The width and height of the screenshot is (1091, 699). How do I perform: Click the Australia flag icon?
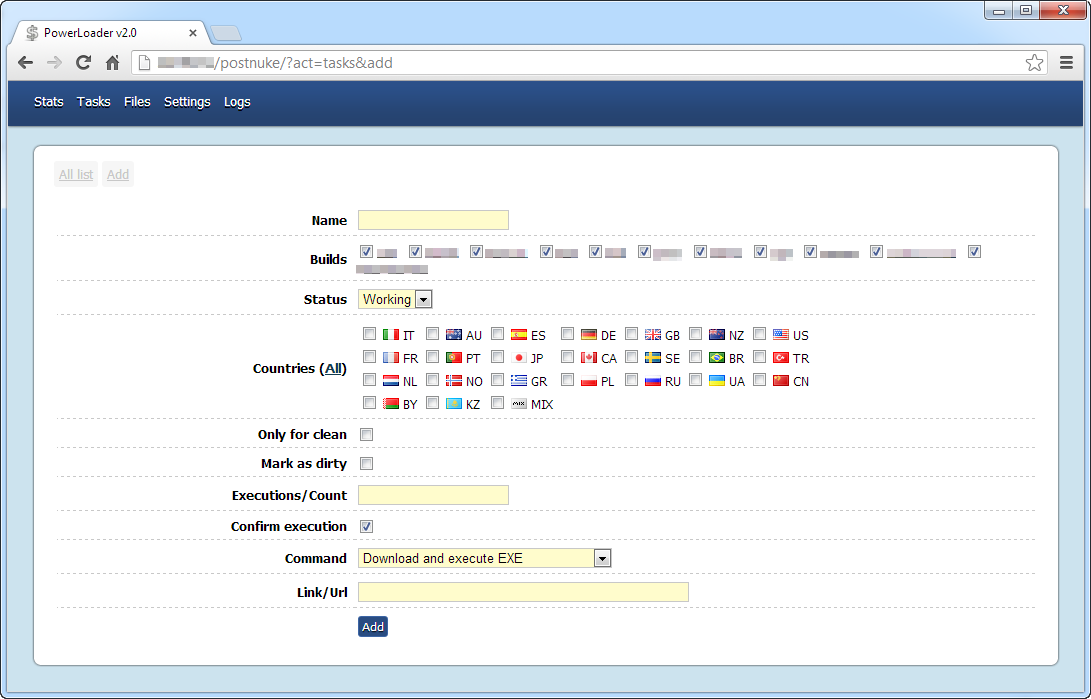point(454,335)
